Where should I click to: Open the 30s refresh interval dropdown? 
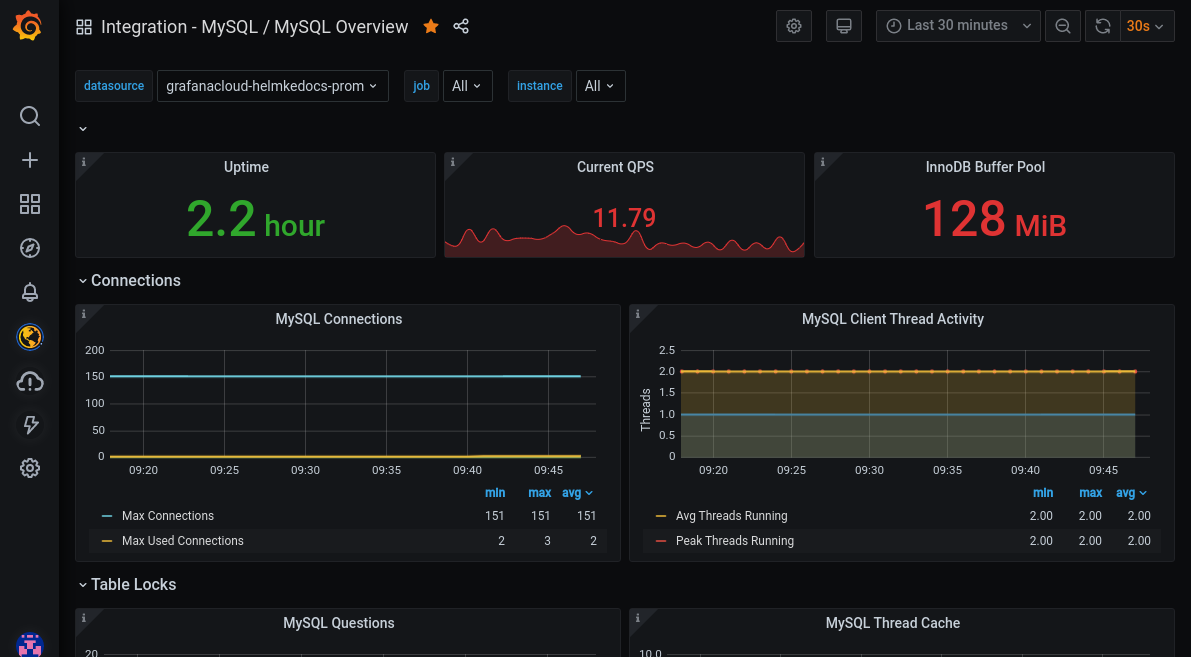[x=1147, y=27]
